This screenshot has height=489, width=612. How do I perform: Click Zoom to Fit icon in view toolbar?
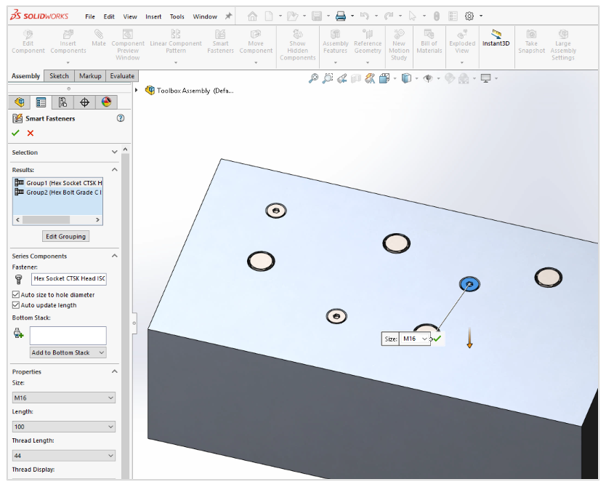(313, 78)
